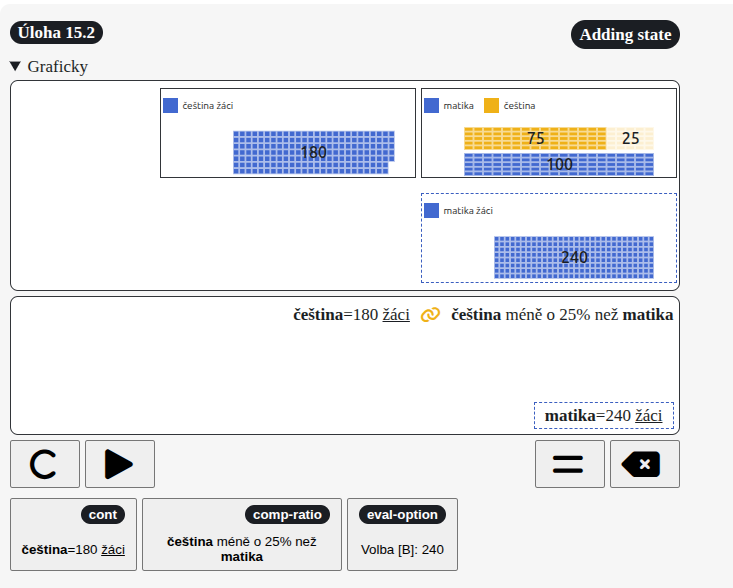Select the comp-ratio card
Viewport: 733px width, 588px height.
tap(241, 534)
